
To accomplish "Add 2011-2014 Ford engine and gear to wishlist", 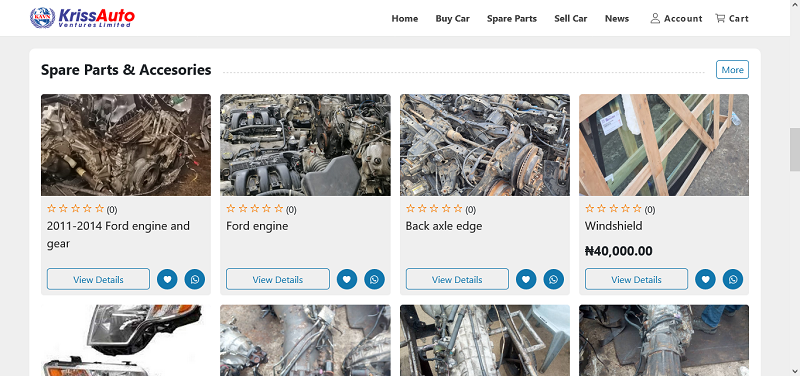I will pos(167,279).
